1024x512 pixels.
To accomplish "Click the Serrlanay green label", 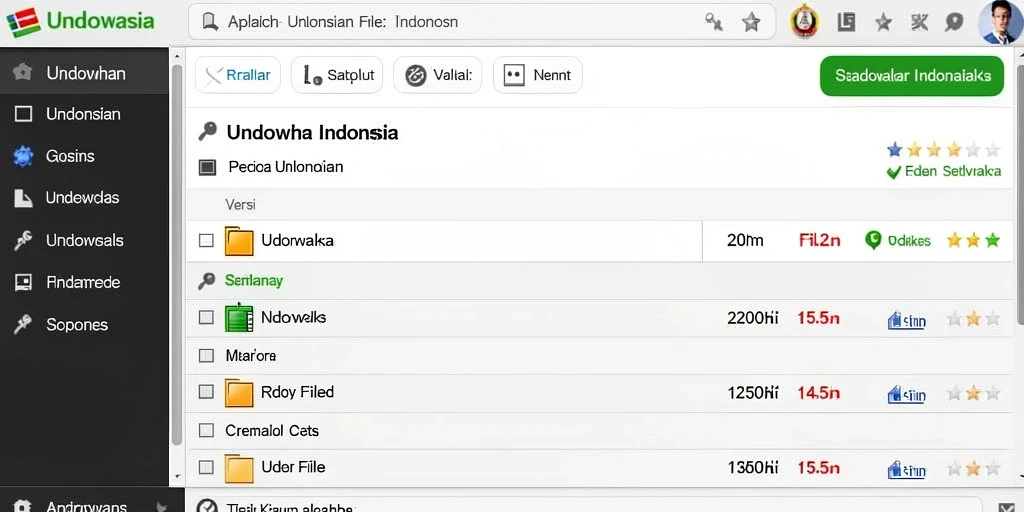I will 254,281.
